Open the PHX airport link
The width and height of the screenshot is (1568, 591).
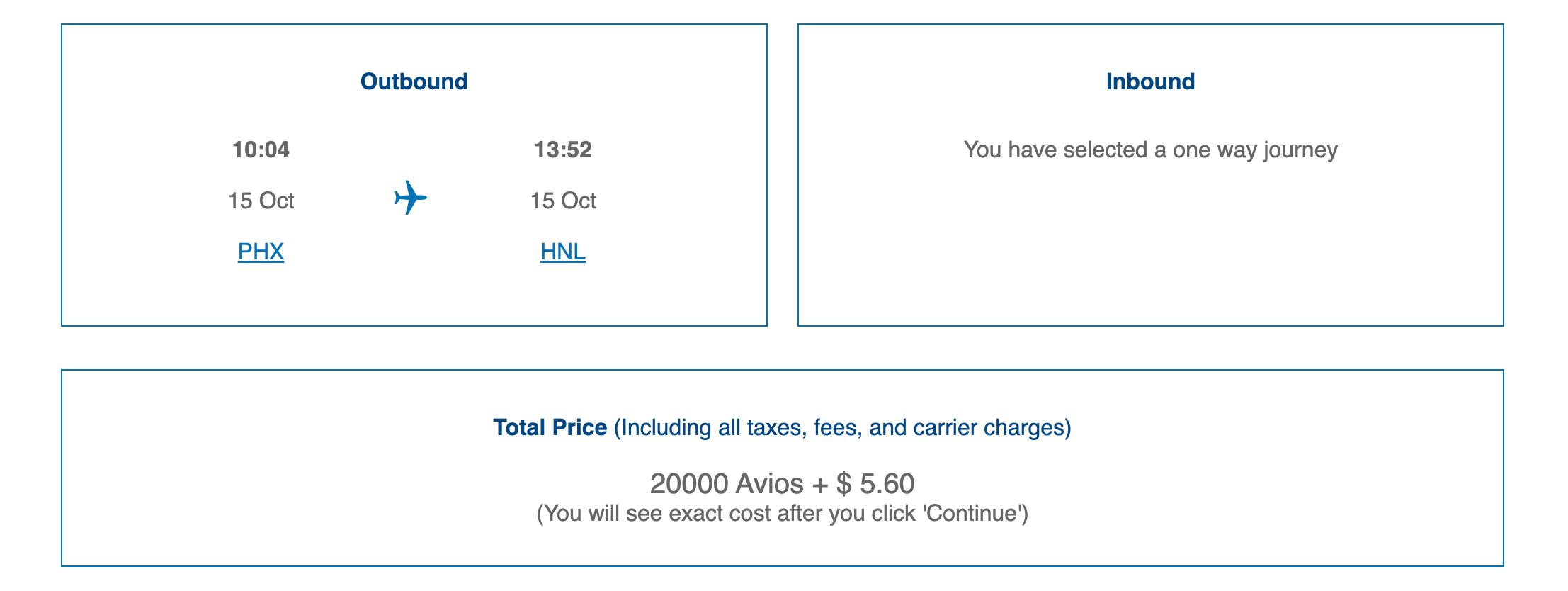point(261,252)
